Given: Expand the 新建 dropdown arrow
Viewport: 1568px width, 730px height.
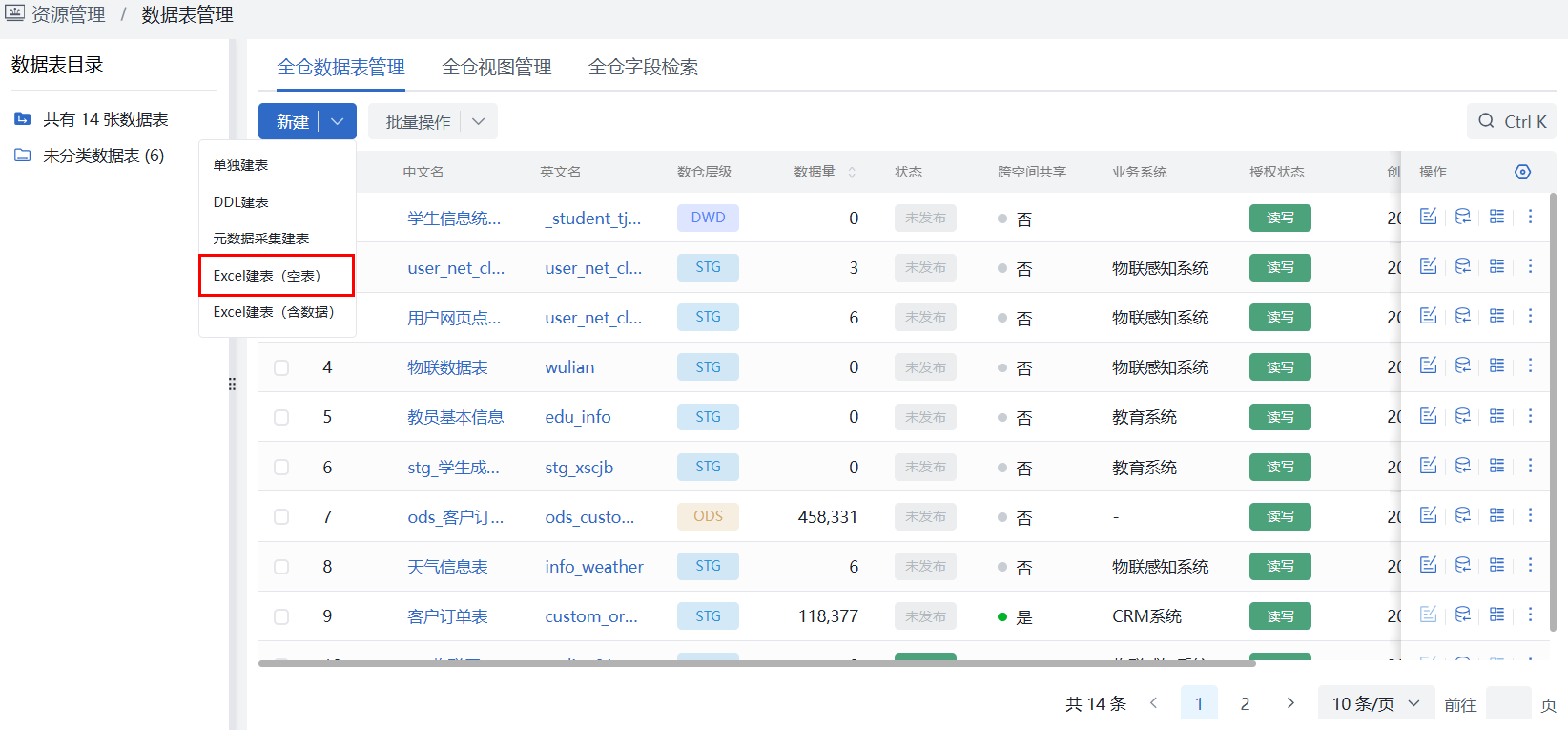Looking at the screenshot, I should [338, 121].
